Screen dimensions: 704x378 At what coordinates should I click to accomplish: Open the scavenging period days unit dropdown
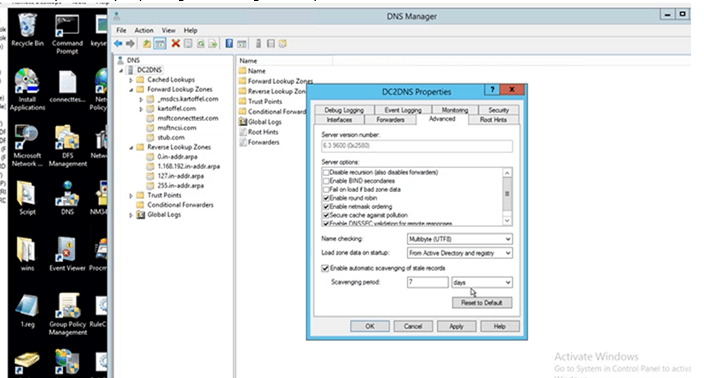[482, 282]
